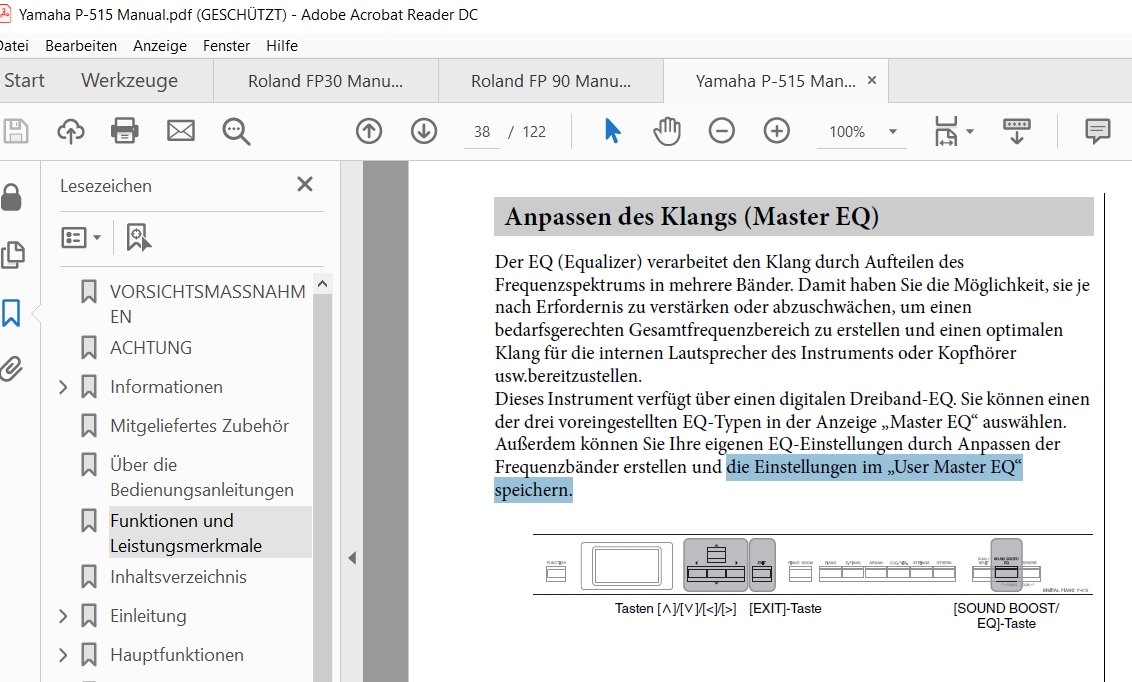The image size is (1132, 682).
Task: Activate the hand pan tool
Action: click(666, 131)
